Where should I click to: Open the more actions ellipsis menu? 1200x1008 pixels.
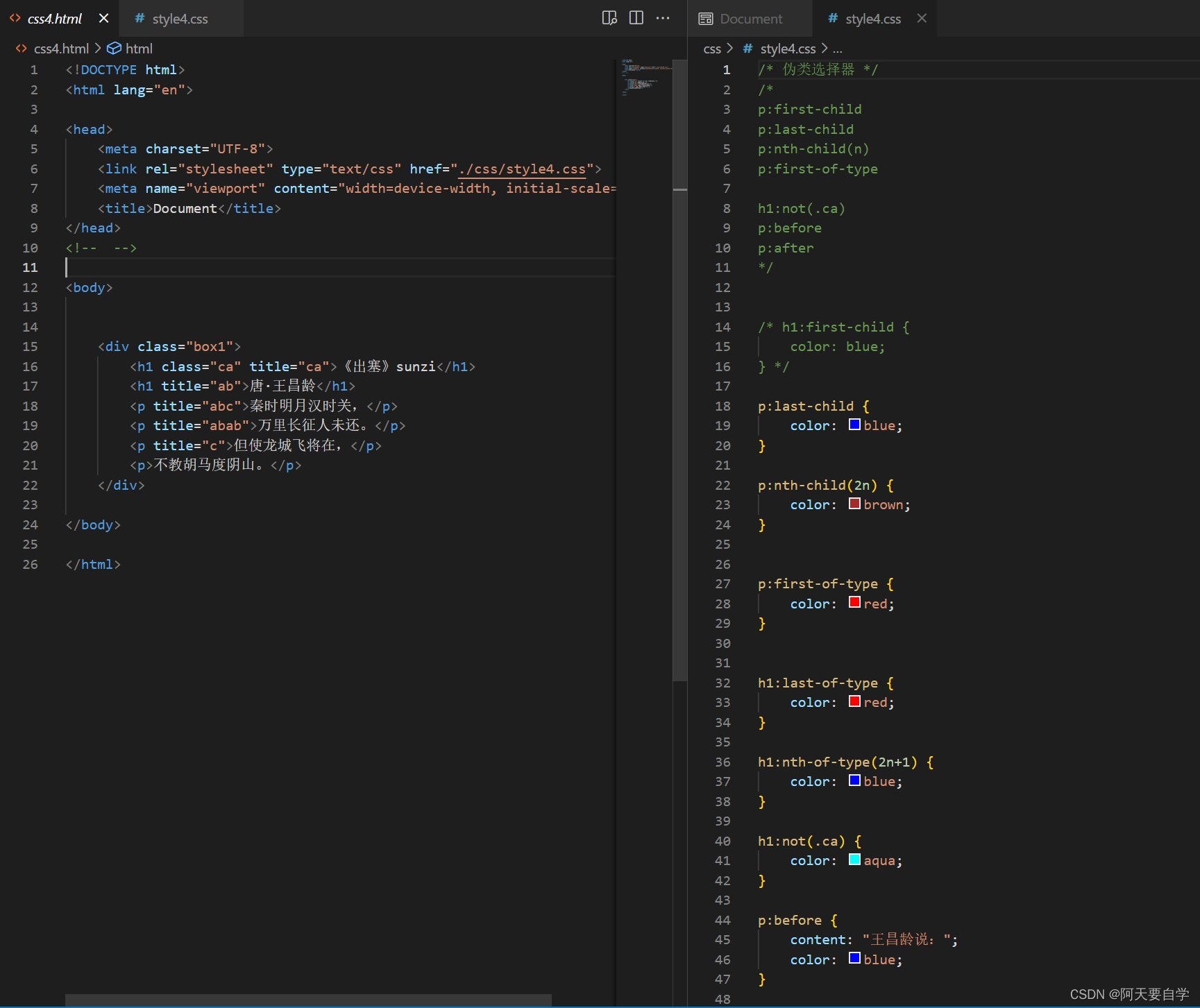pos(663,18)
